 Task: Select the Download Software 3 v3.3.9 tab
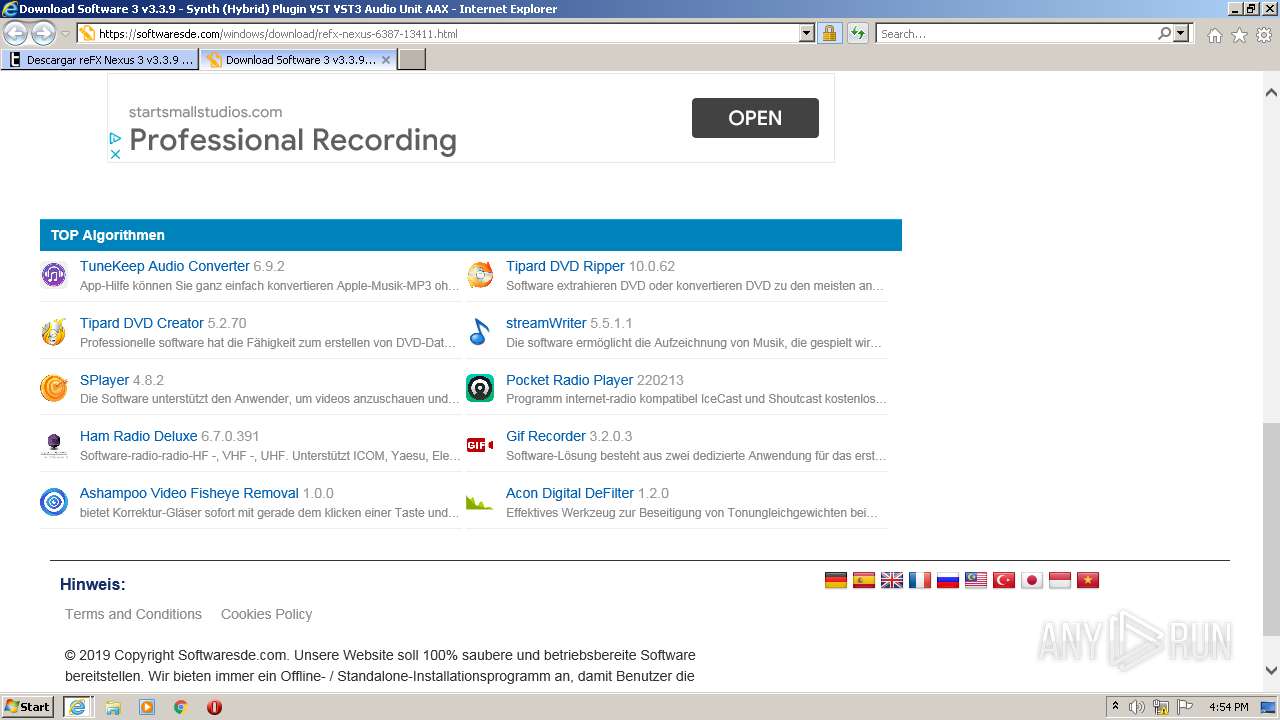[x=298, y=60]
